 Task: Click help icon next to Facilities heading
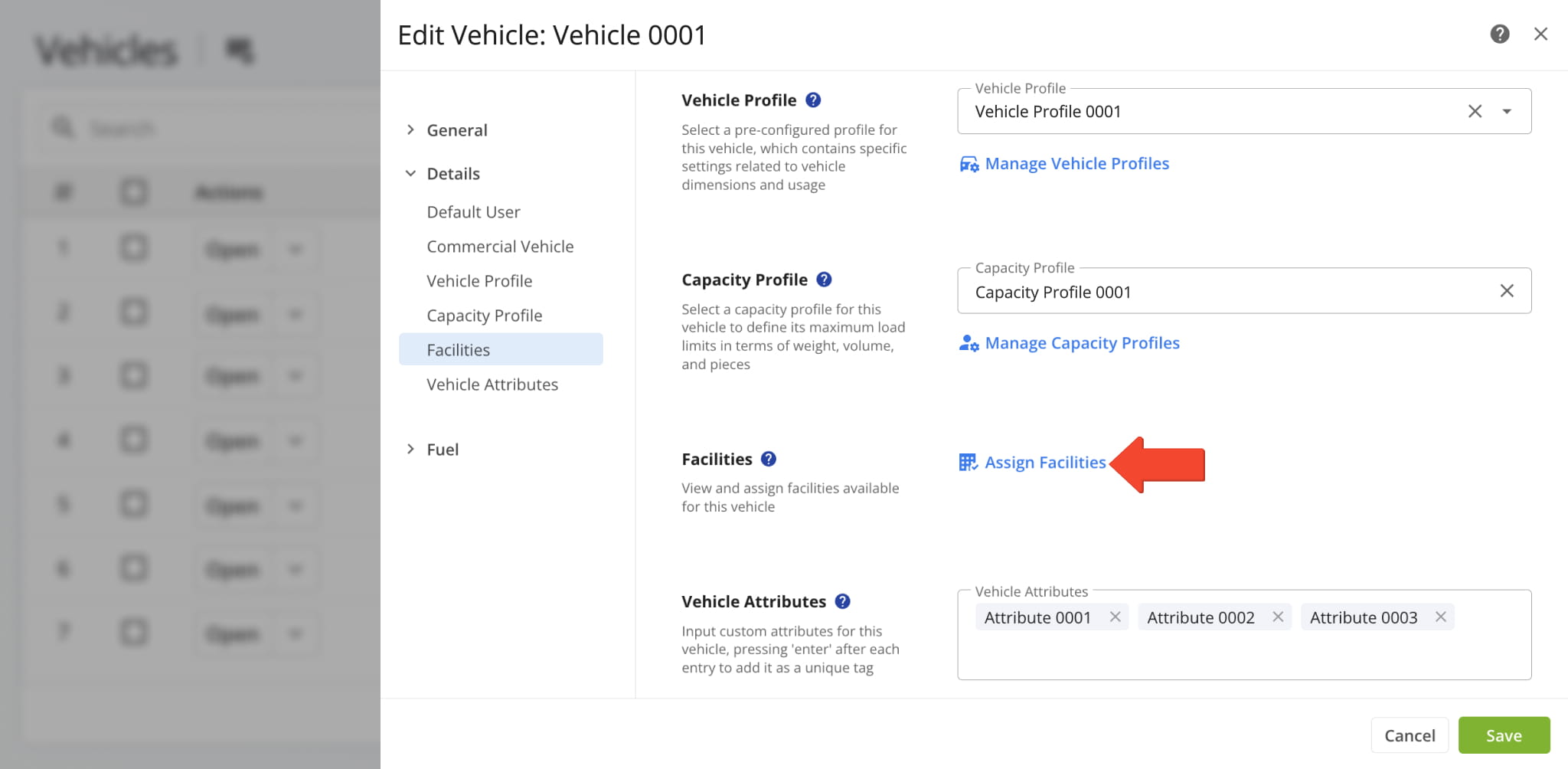pyautogui.click(x=769, y=459)
